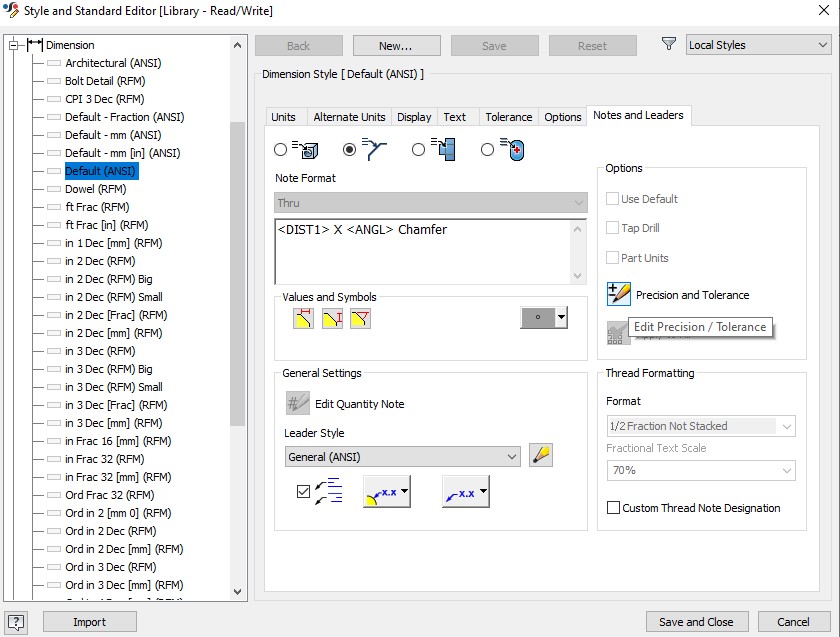Click the grayed apply-to-all icon below Precision
Screen dimensions: 840x637
[617, 333]
